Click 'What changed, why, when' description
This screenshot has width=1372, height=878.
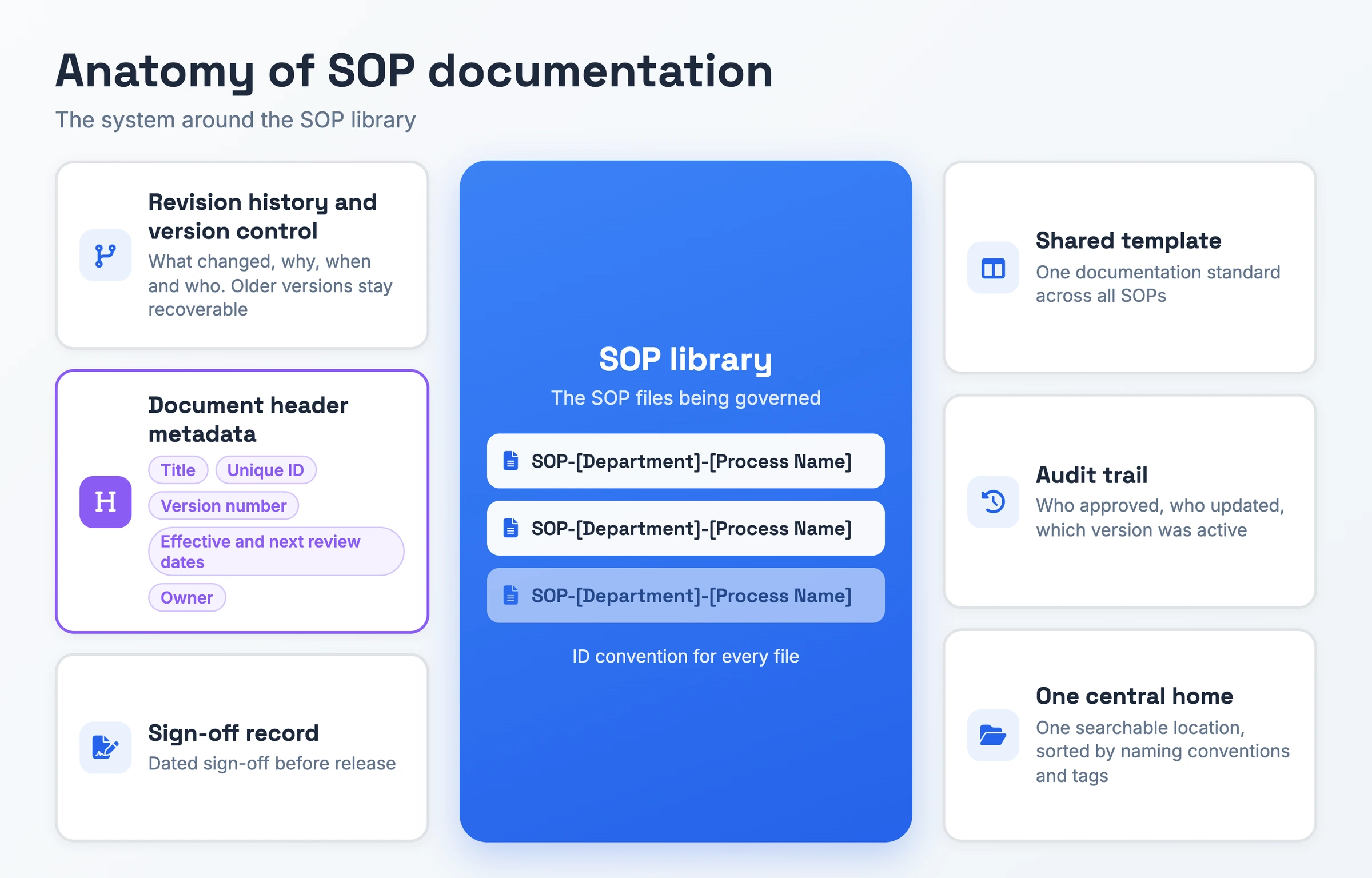[270, 285]
